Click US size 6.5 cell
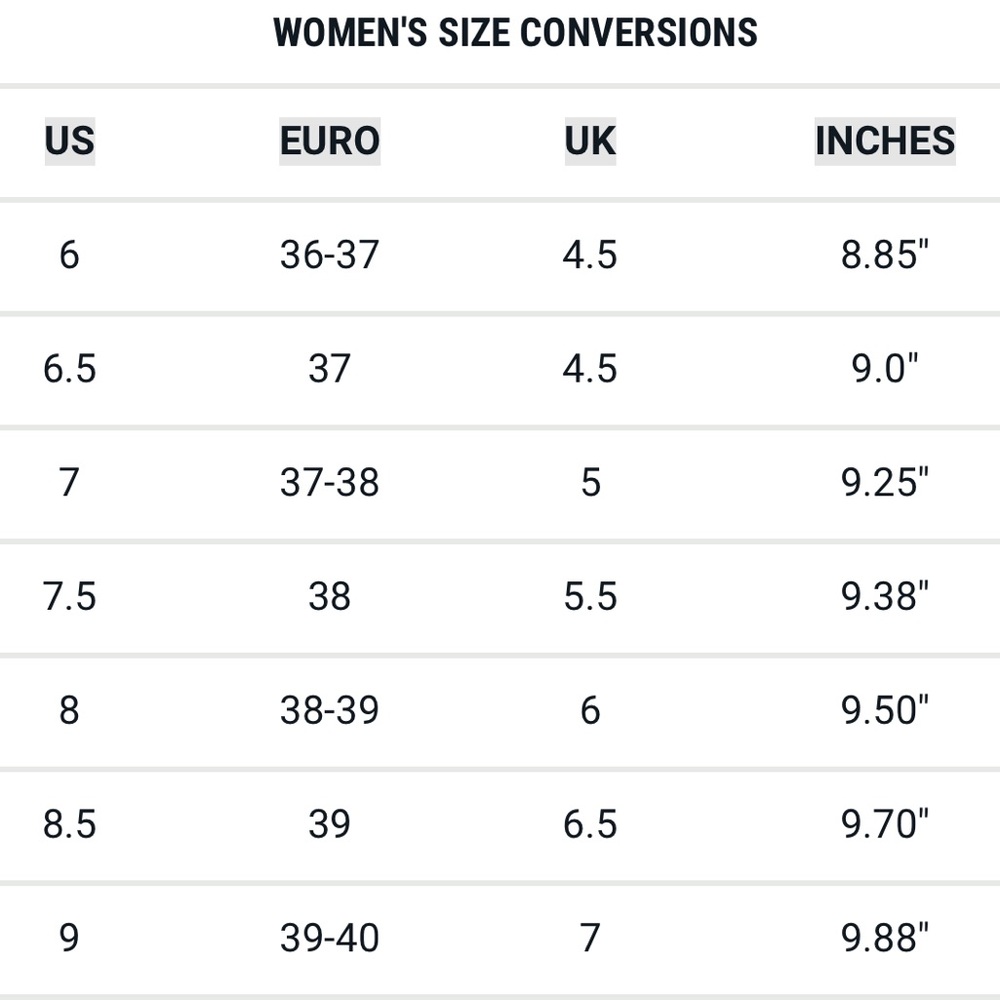This screenshot has height=1000, width=1000. point(70,369)
